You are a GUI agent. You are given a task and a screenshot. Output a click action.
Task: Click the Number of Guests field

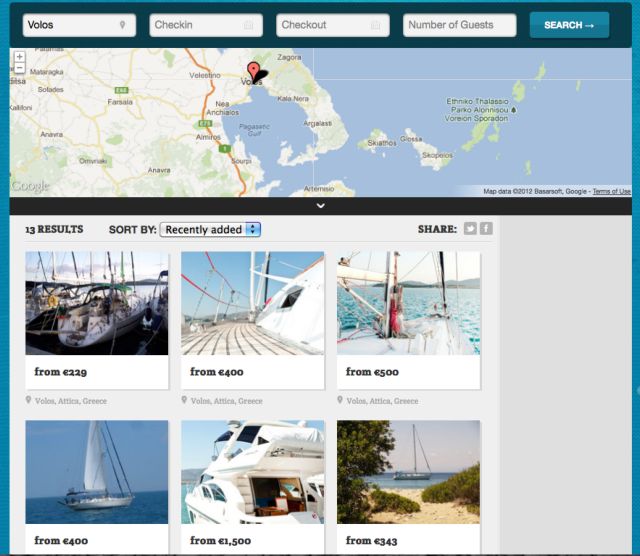[461, 25]
